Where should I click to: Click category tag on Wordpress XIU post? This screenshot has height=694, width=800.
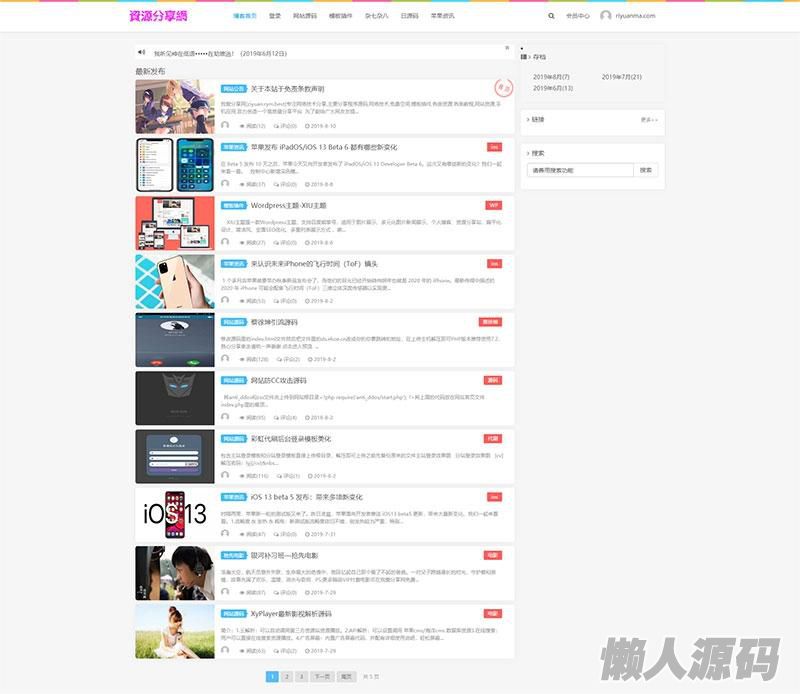[234, 205]
